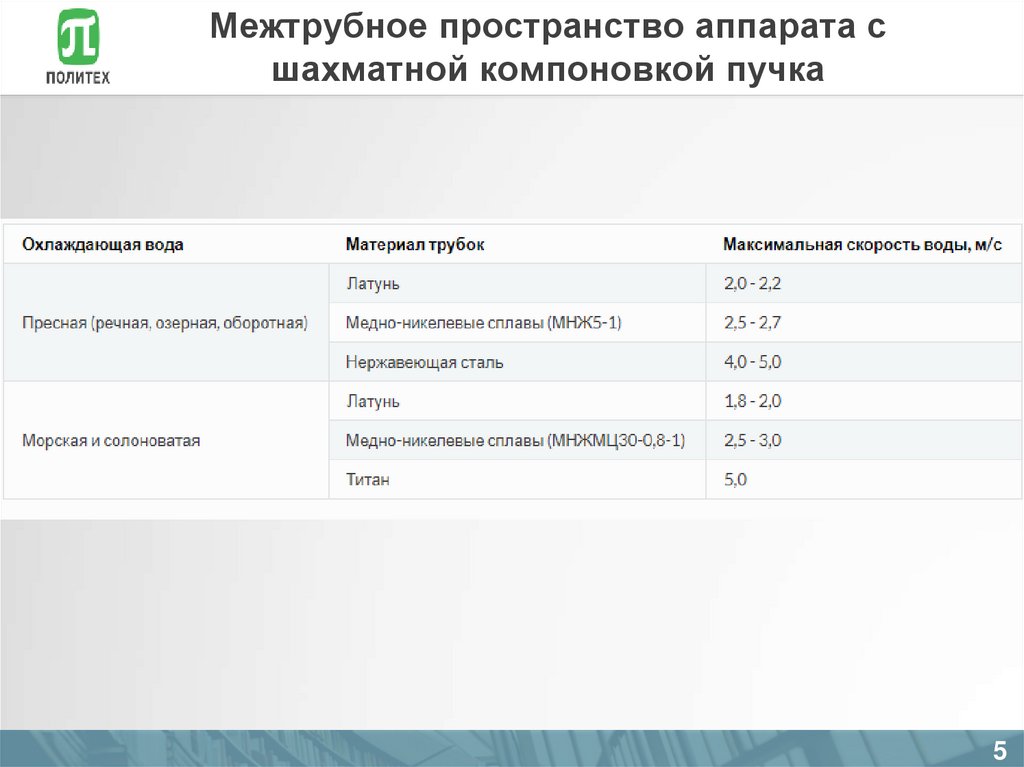The width and height of the screenshot is (1024, 767).
Task: Click the slide number 5
Action: click(1000, 750)
